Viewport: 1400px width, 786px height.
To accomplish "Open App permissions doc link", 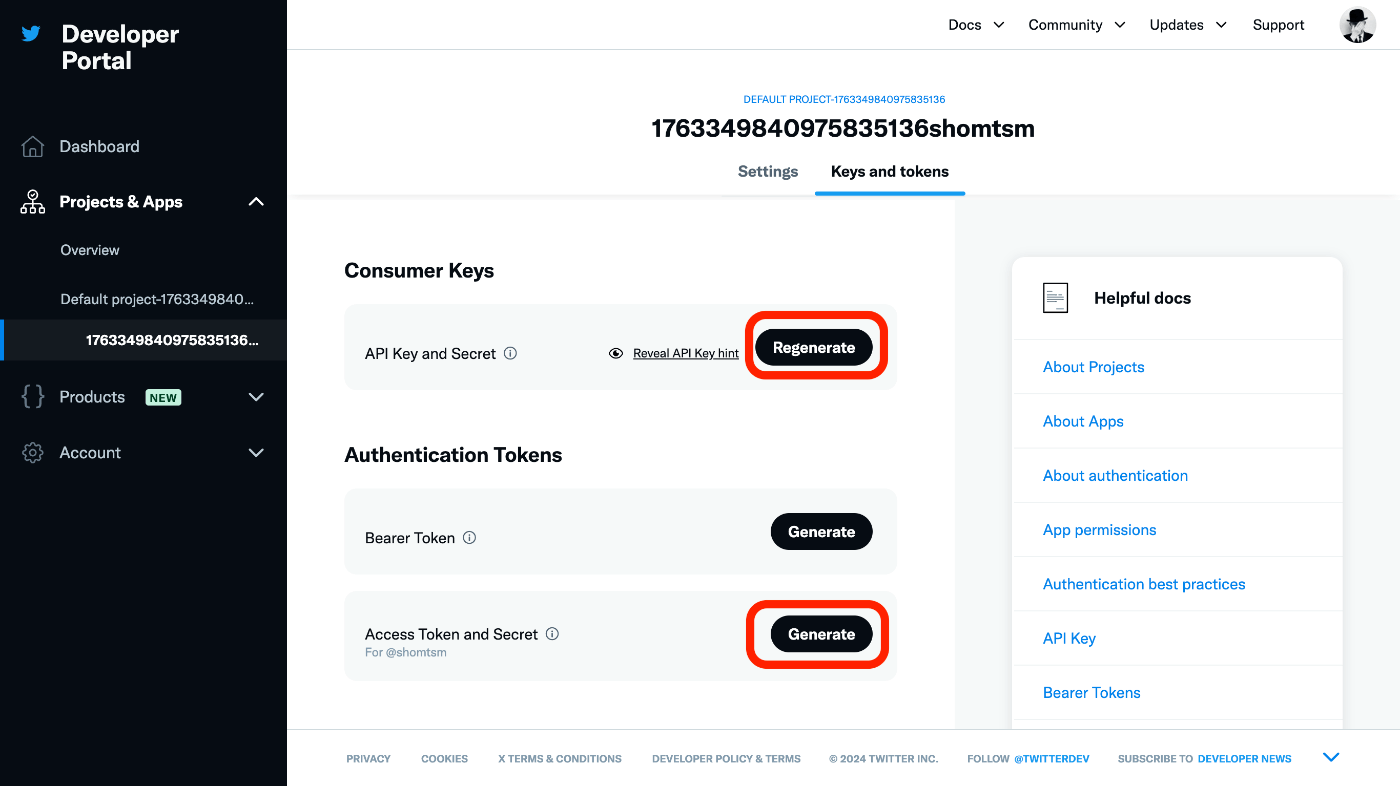I will 1099,530.
